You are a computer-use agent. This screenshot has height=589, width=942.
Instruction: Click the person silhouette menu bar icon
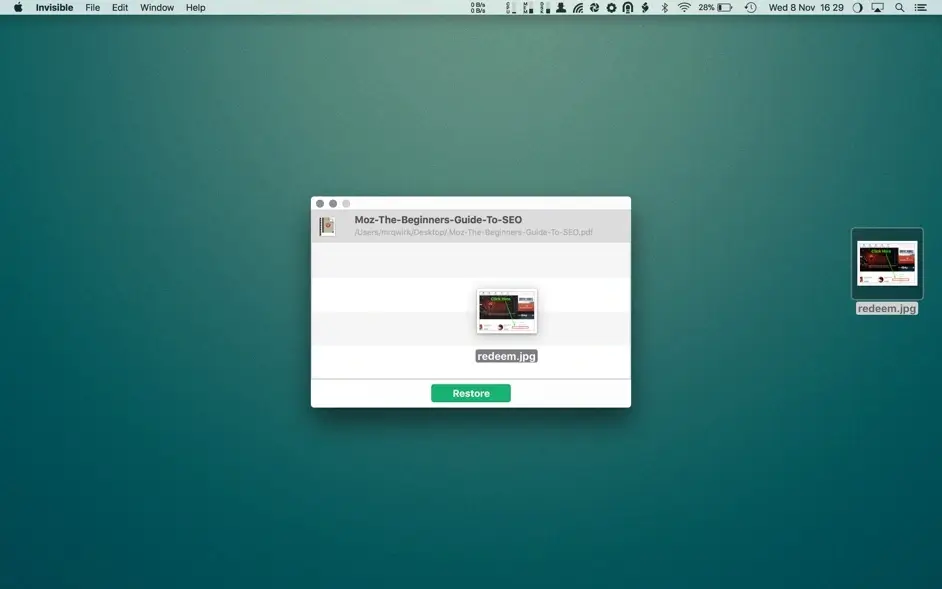click(x=561, y=8)
